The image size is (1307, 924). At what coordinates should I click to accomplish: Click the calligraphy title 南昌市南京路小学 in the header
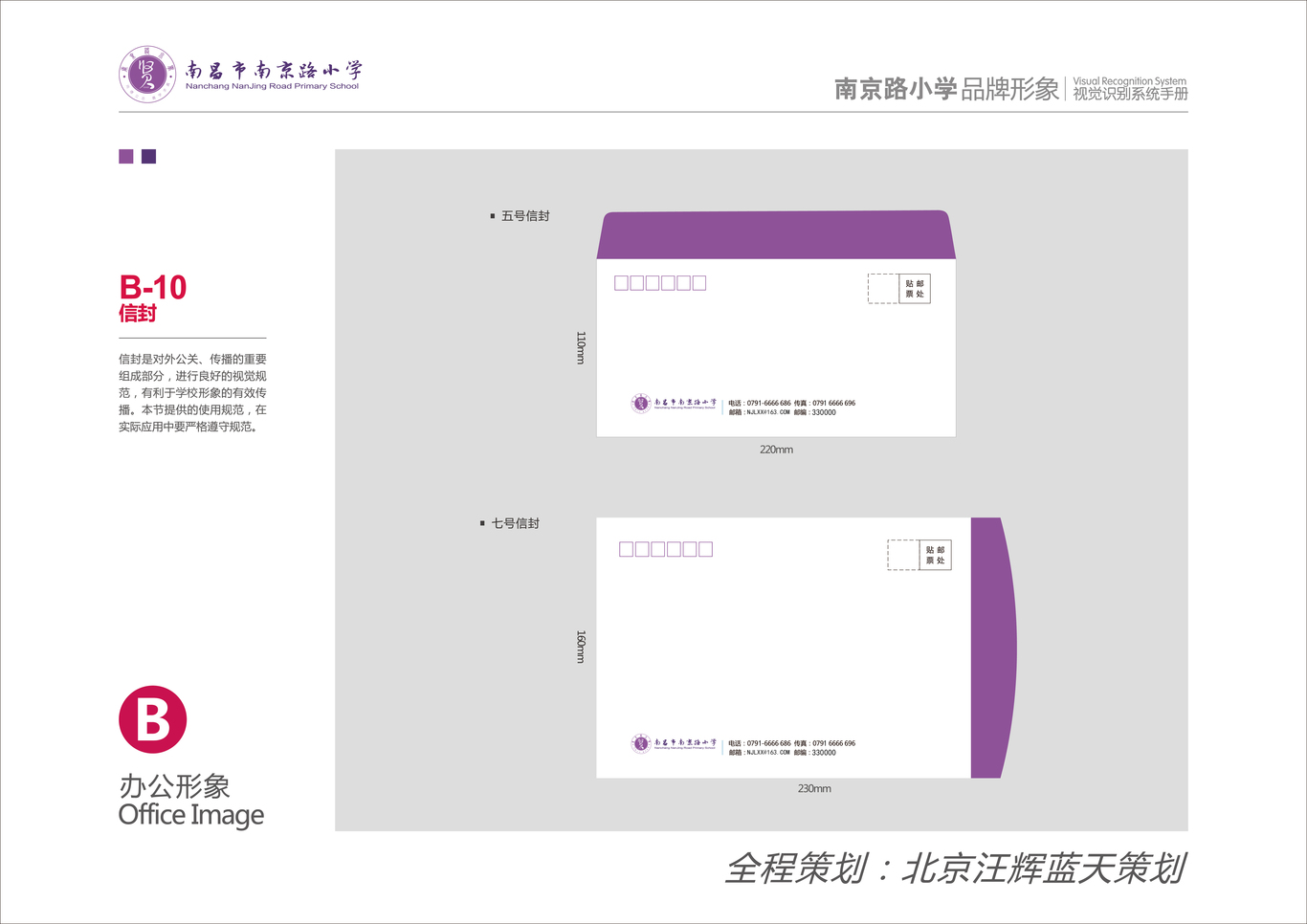[274, 70]
